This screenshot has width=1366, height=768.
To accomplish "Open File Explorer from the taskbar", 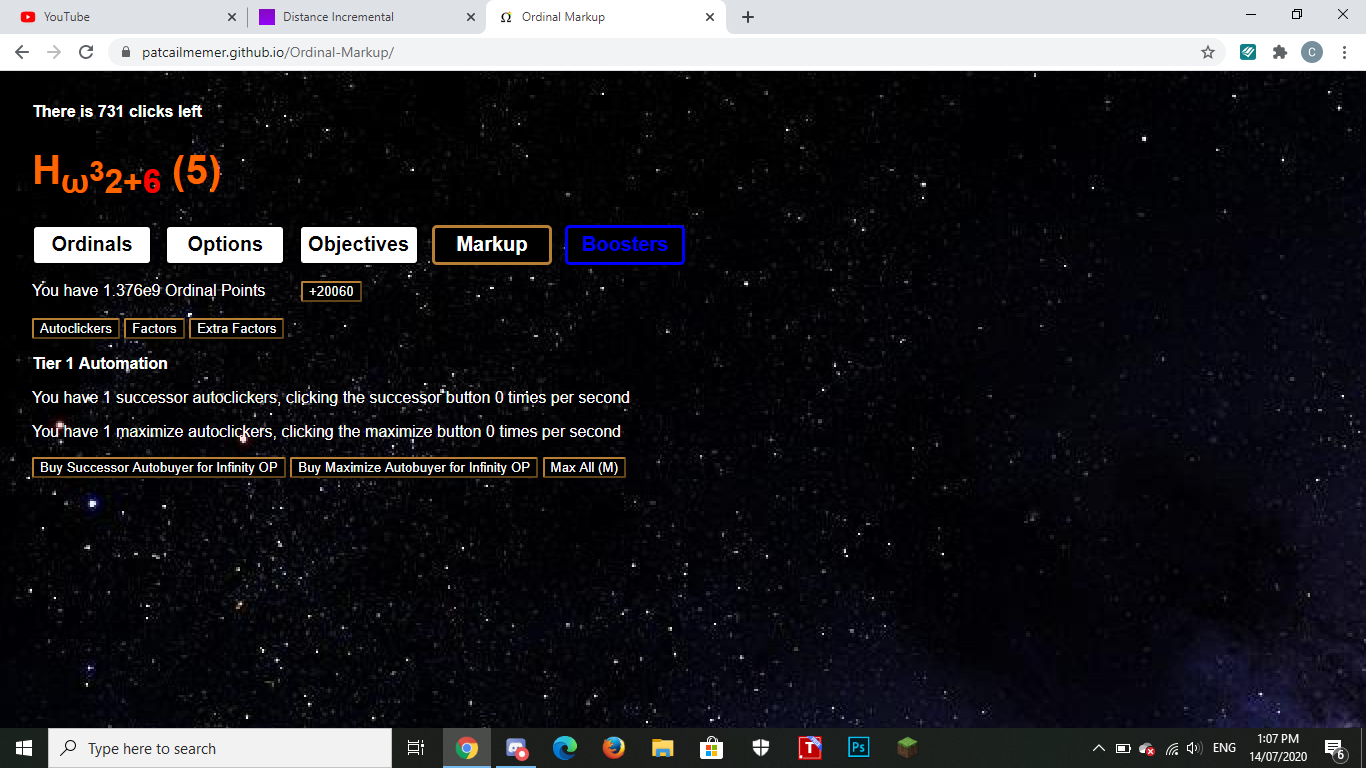I will 662,748.
